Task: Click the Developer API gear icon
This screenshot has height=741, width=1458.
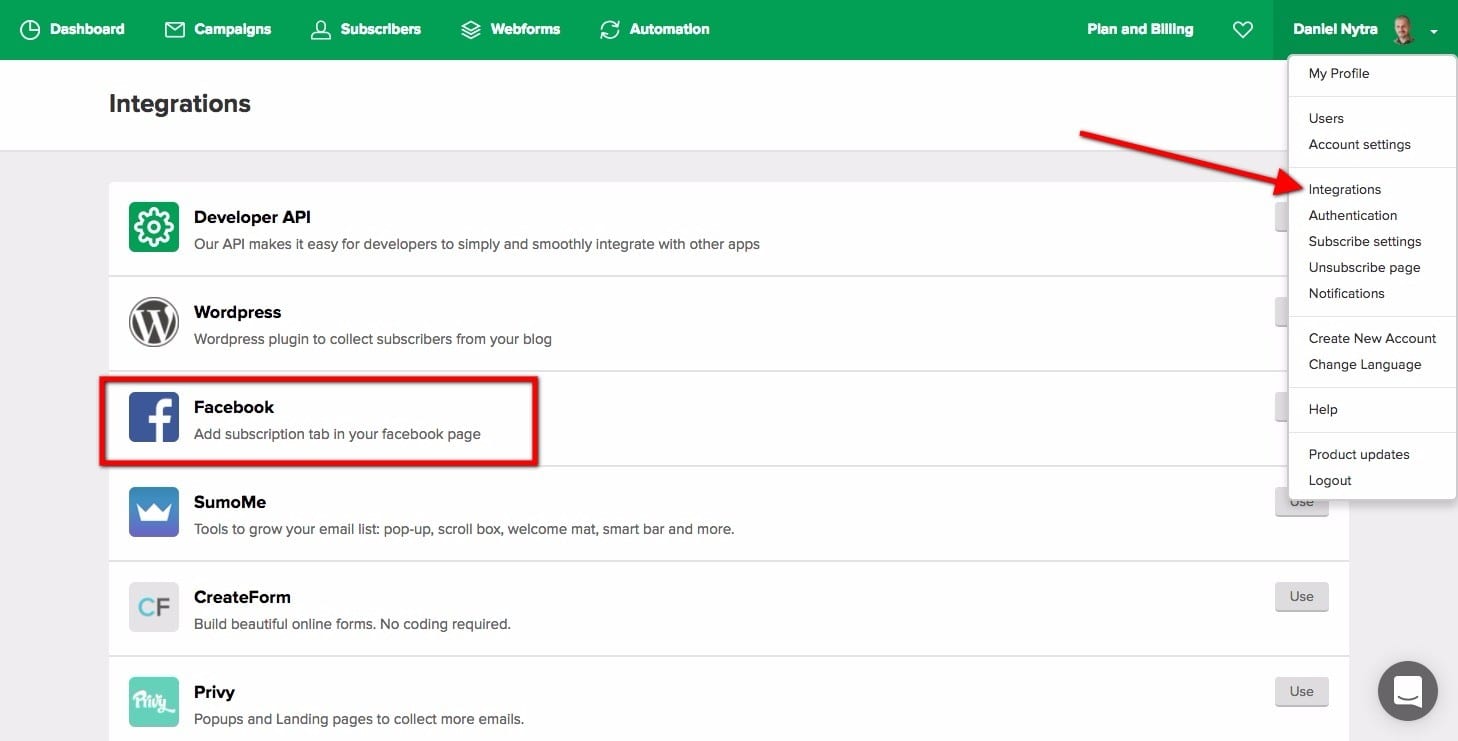Action: click(154, 227)
